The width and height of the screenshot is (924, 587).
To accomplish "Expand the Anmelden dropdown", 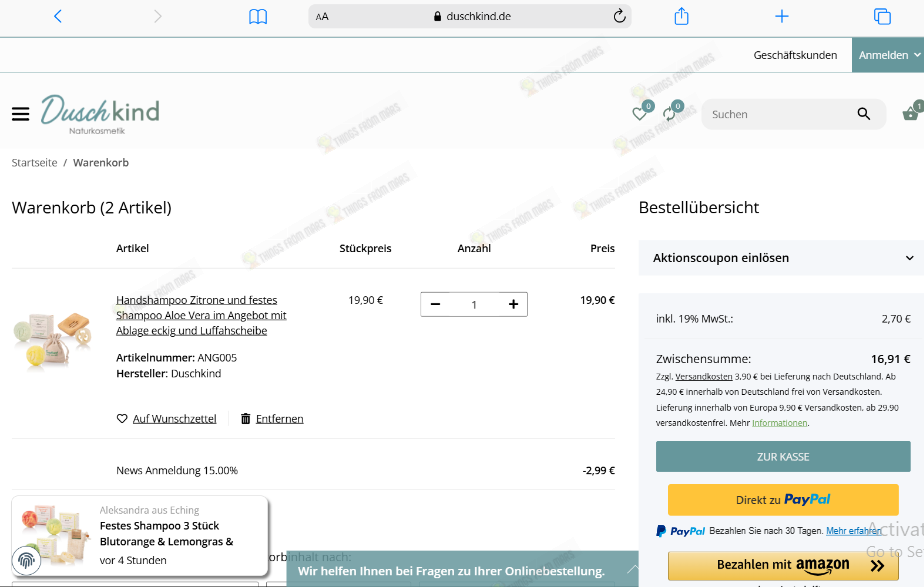I will click(888, 54).
